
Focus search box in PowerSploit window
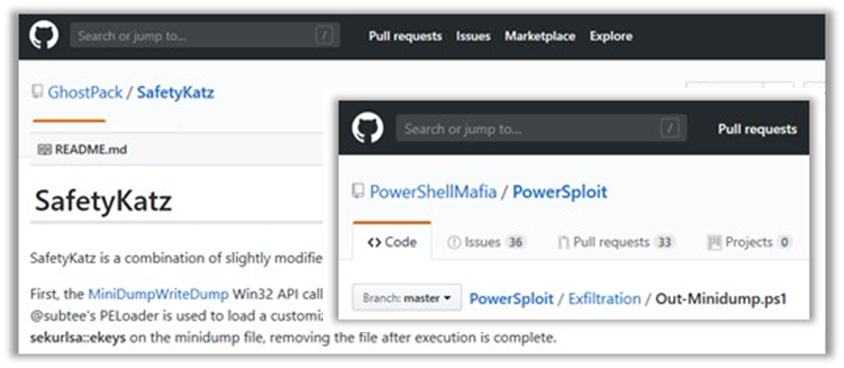[x=541, y=129]
